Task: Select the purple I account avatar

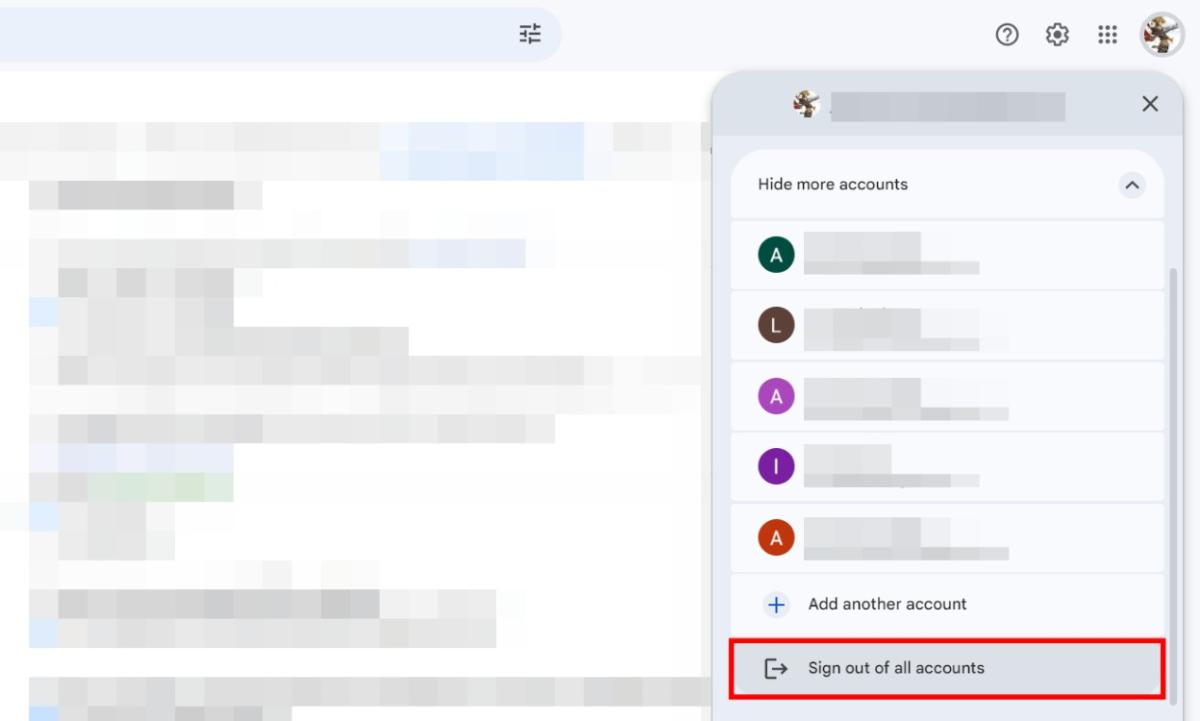Action: [x=776, y=466]
